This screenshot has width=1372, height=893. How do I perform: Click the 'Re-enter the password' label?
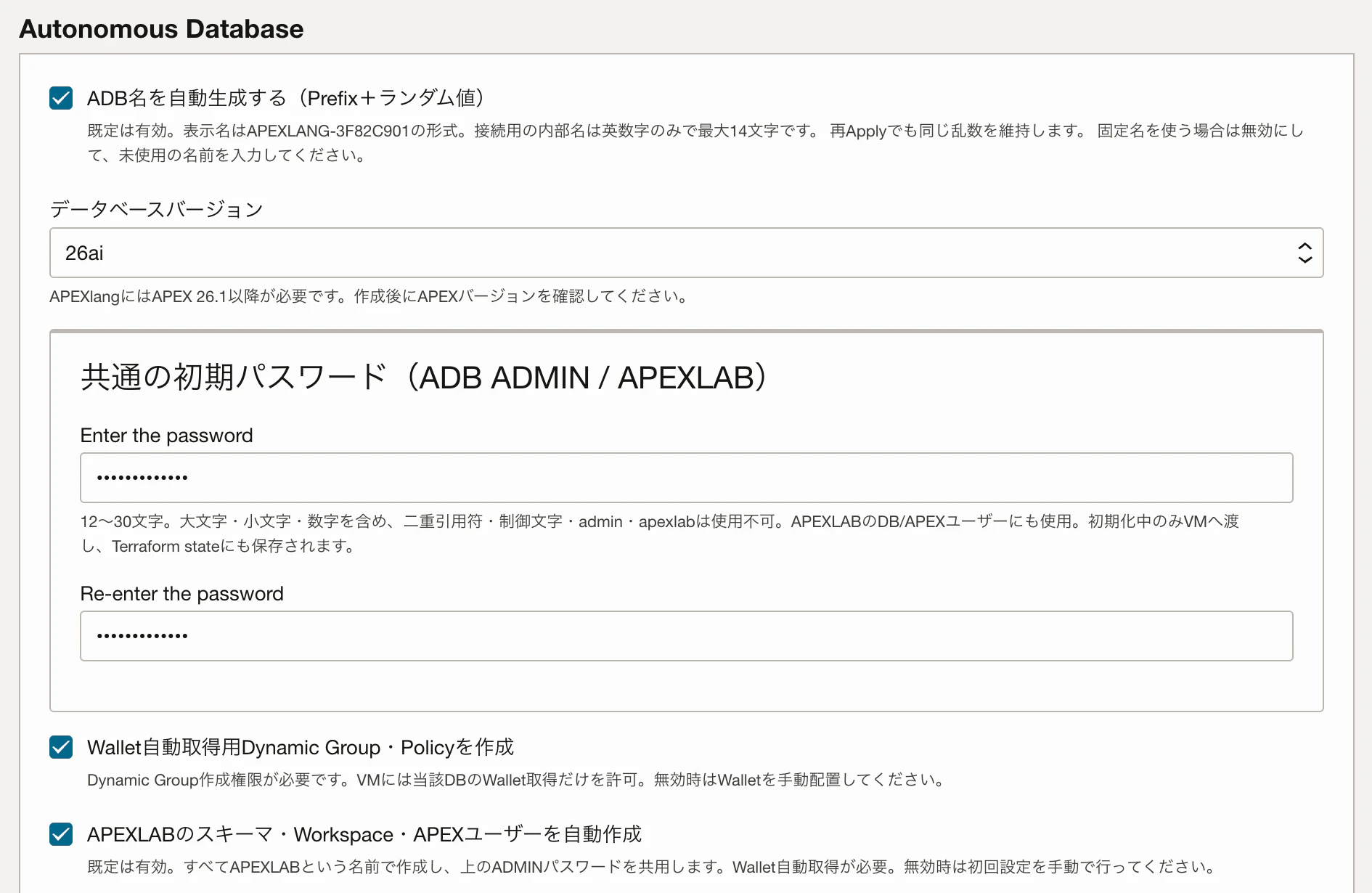pyautogui.click(x=181, y=594)
